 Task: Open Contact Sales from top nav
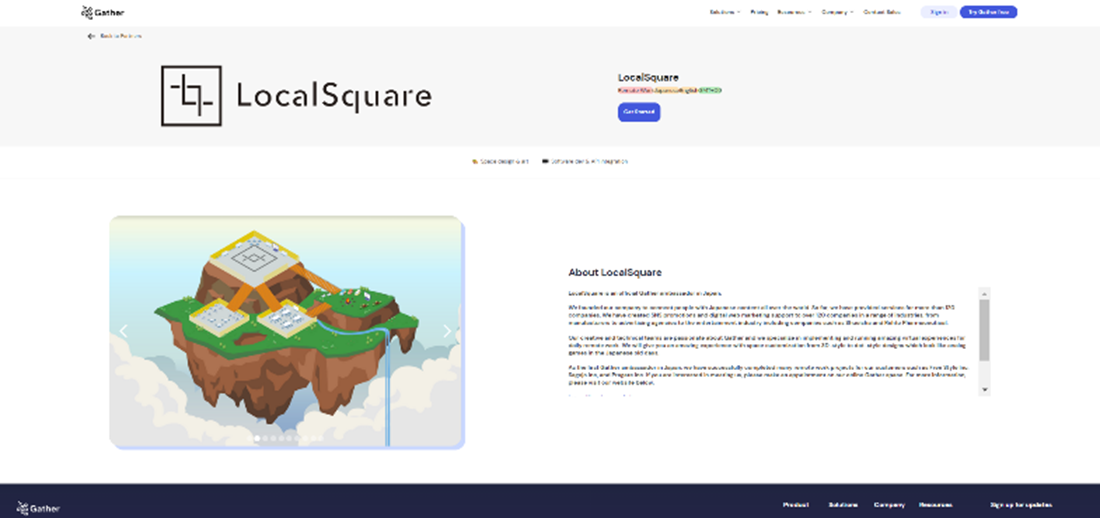point(882,12)
